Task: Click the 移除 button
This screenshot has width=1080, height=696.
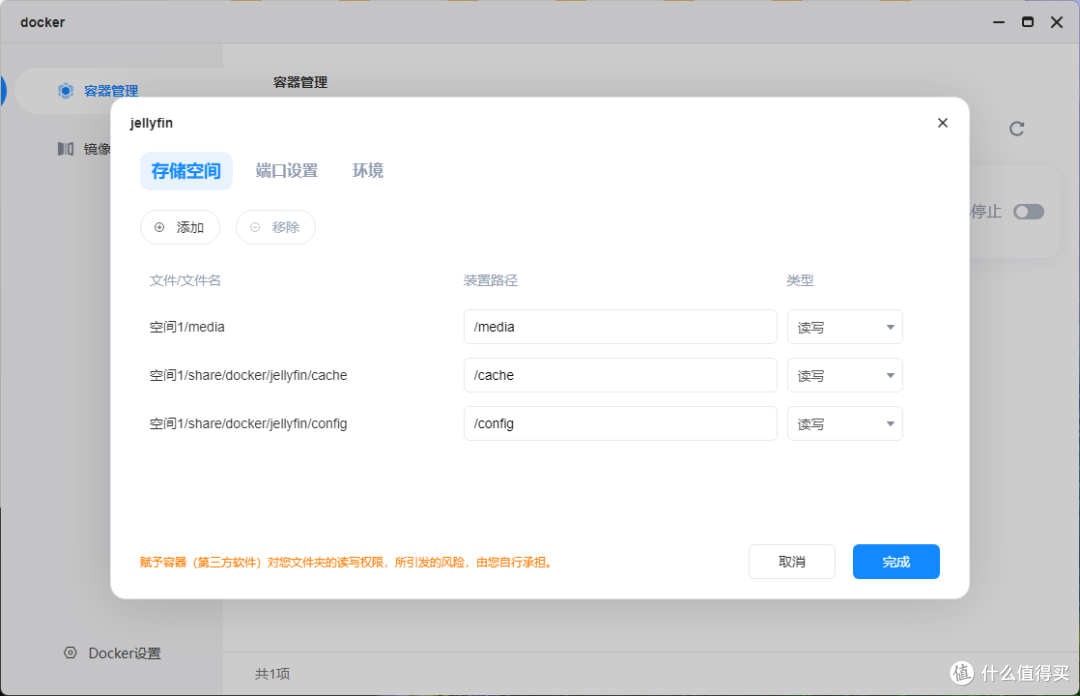Action: (x=276, y=227)
